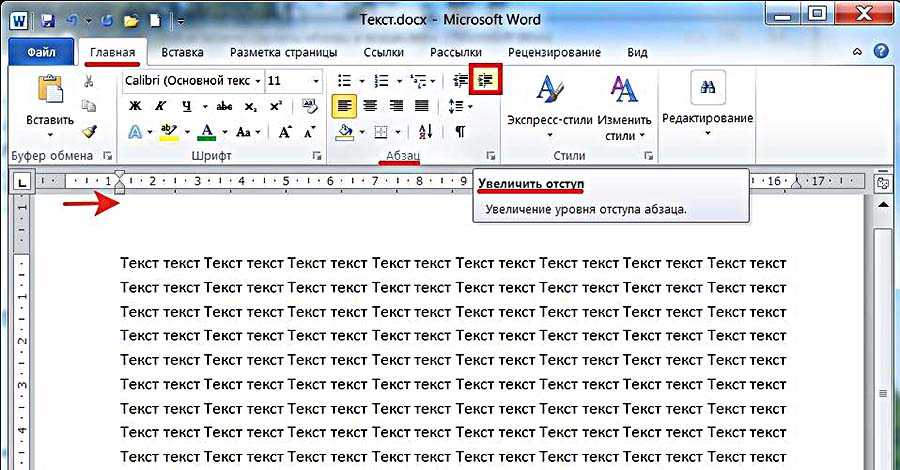Click the Increase Indent button
The height and width of the screenshot is (470, 900).
487,80
